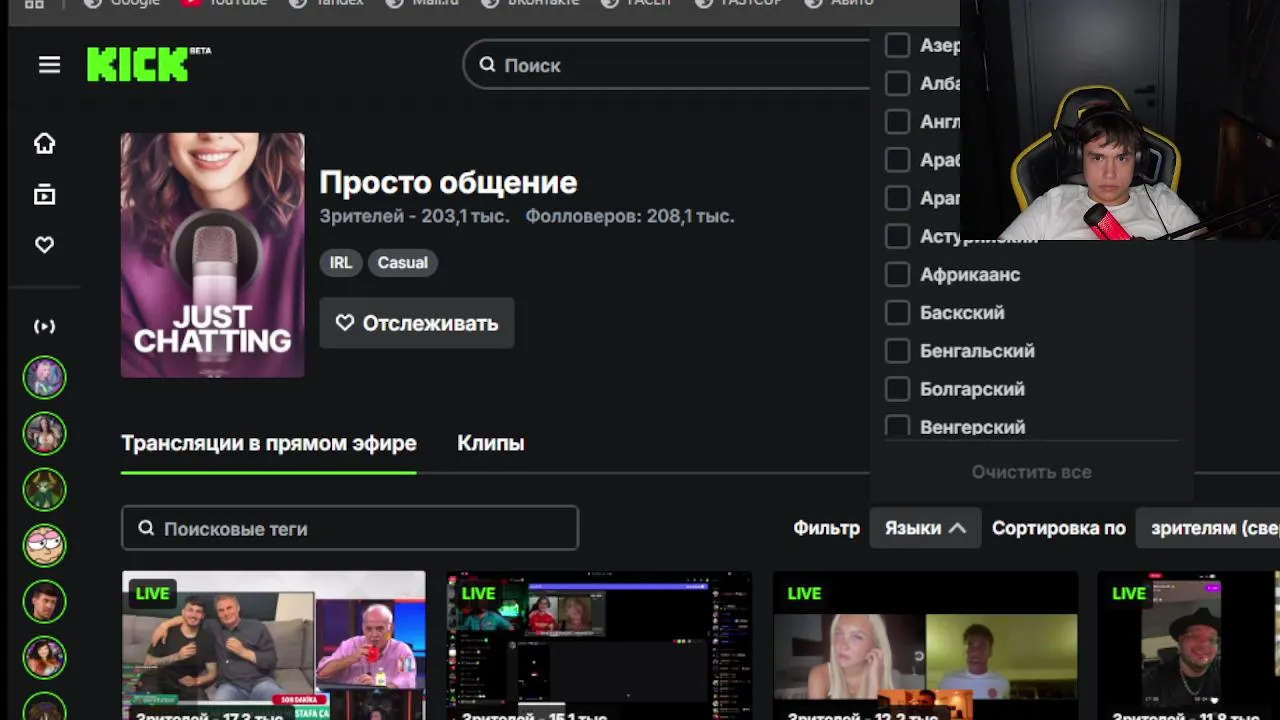Click the live channels broadcast icon in sidebar

pyautogui.click(x=44, y=326)
